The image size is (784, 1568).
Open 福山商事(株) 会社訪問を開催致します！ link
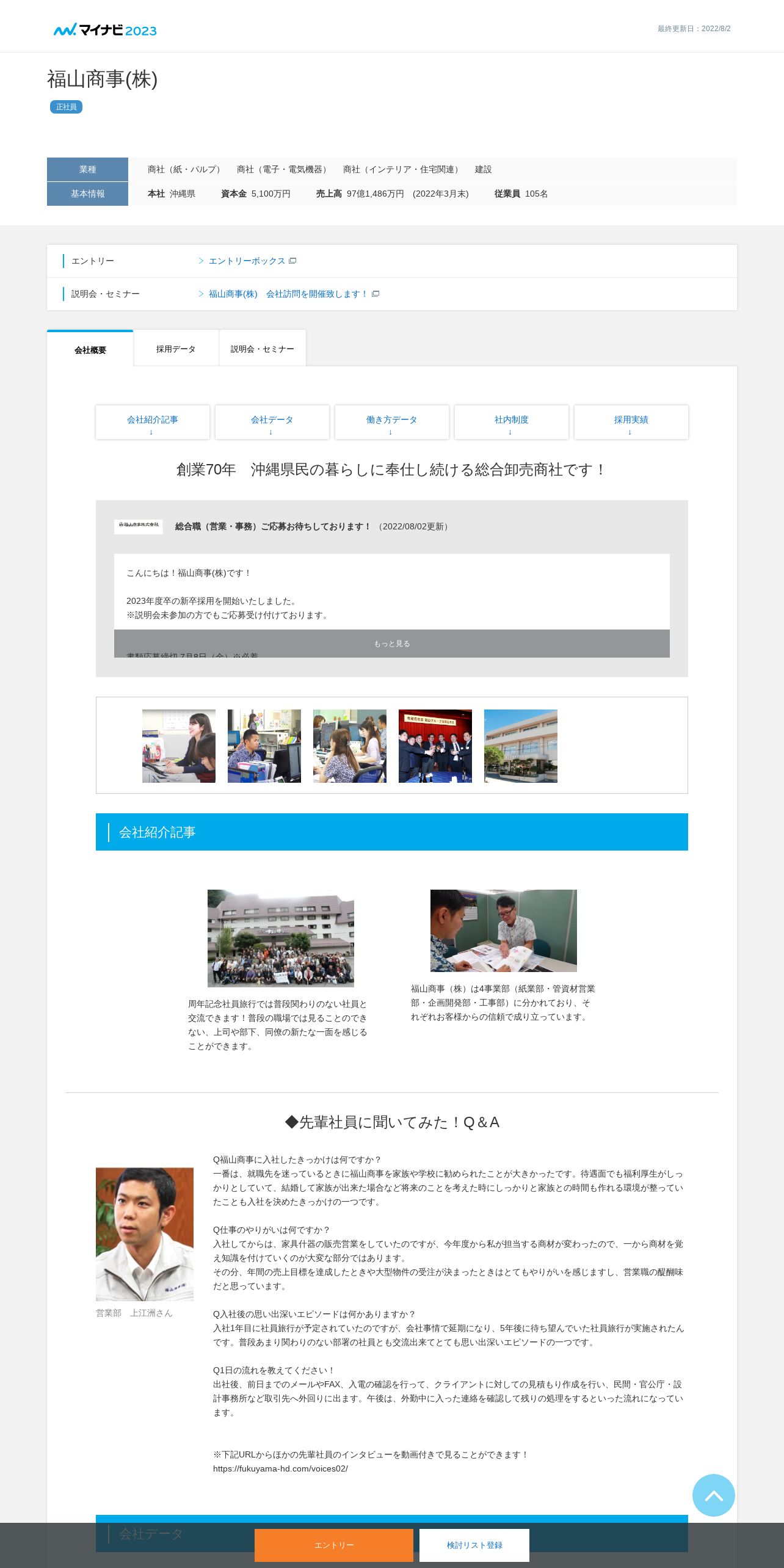pyautogui.click(x=288, y=294)
